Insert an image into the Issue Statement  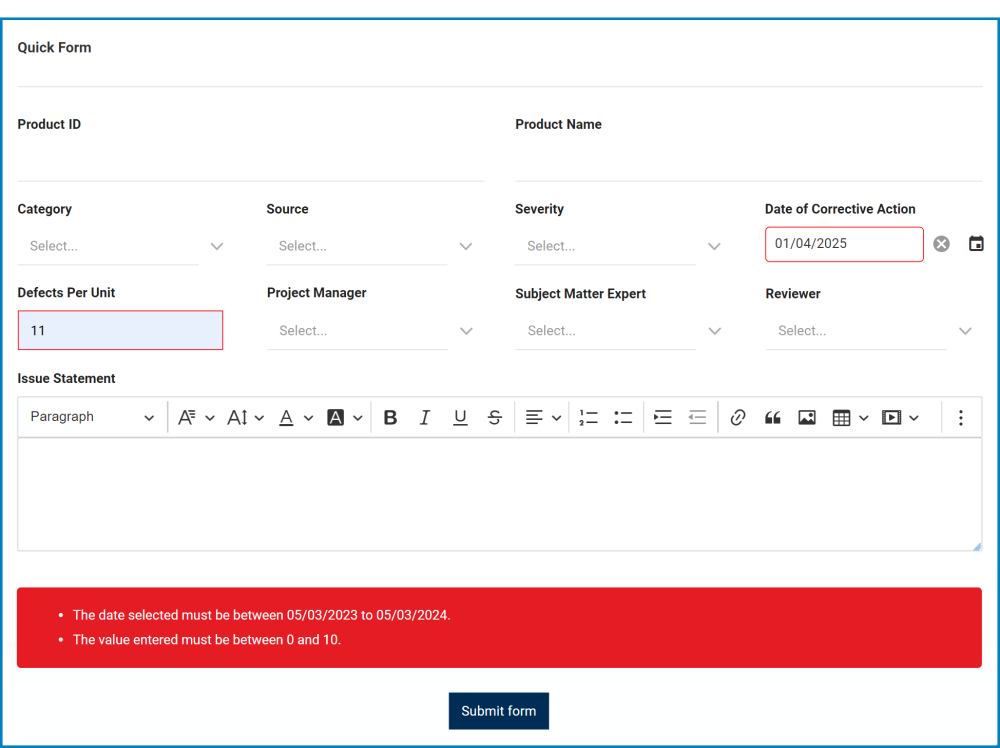[x=807, y=417]
